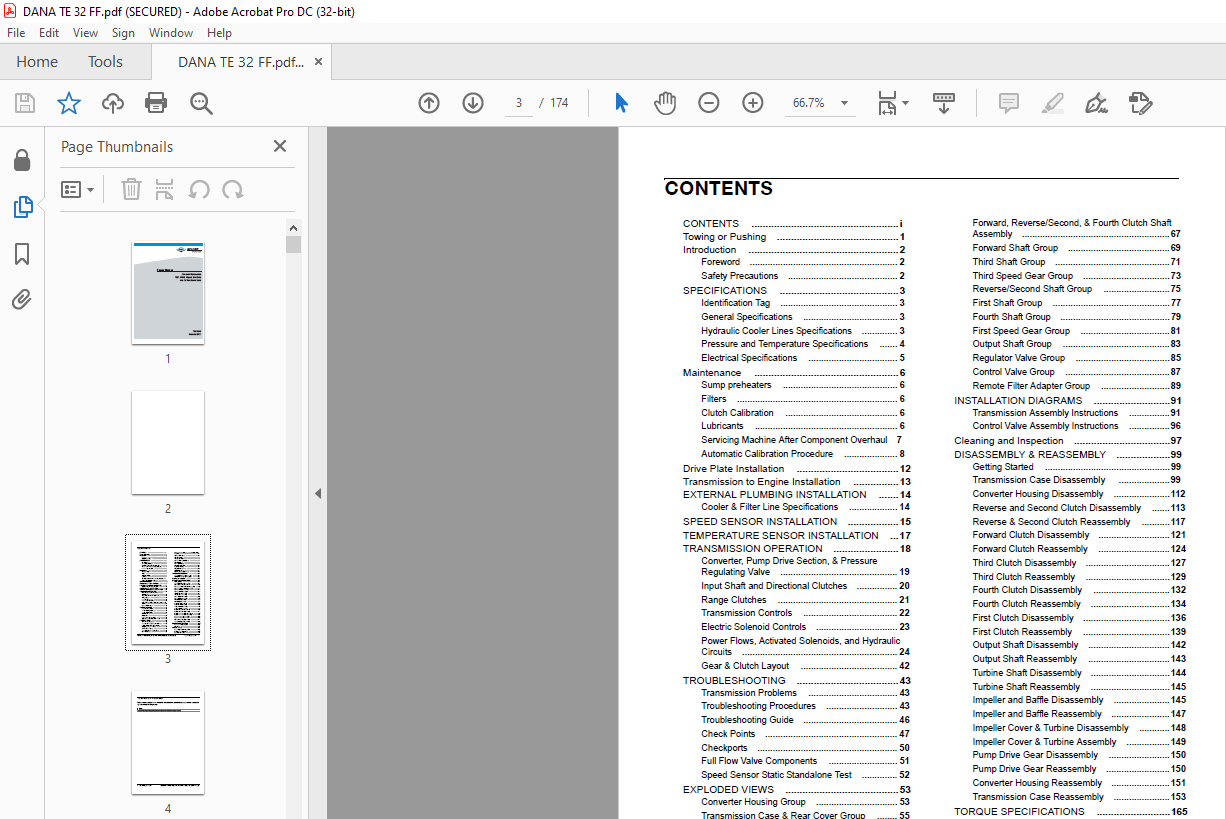This screenshot has width=1226, height=819.
Task: Switch to the Tools tab
Action: 105,61
